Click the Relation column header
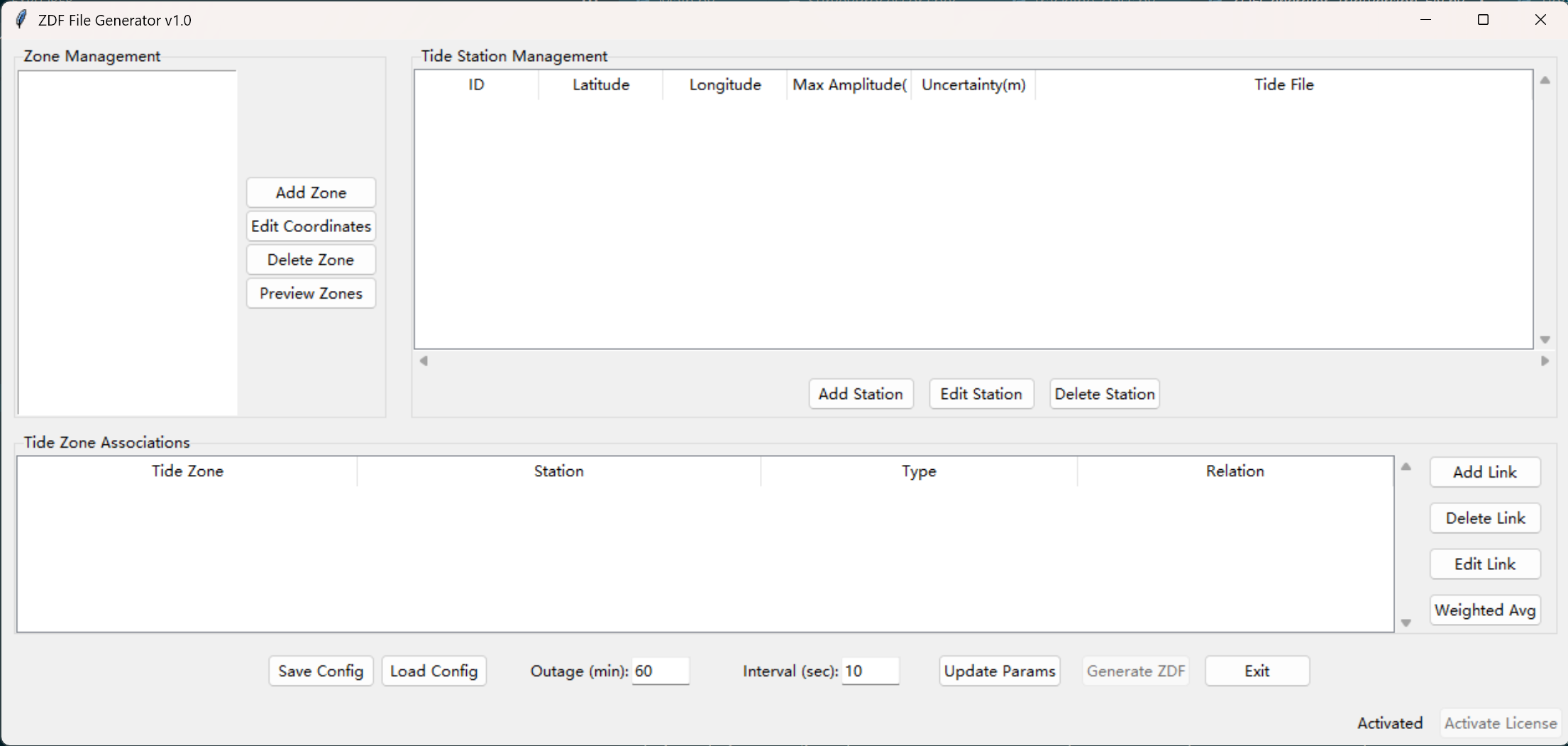 pyautogui.click(x=1235, y=471)
